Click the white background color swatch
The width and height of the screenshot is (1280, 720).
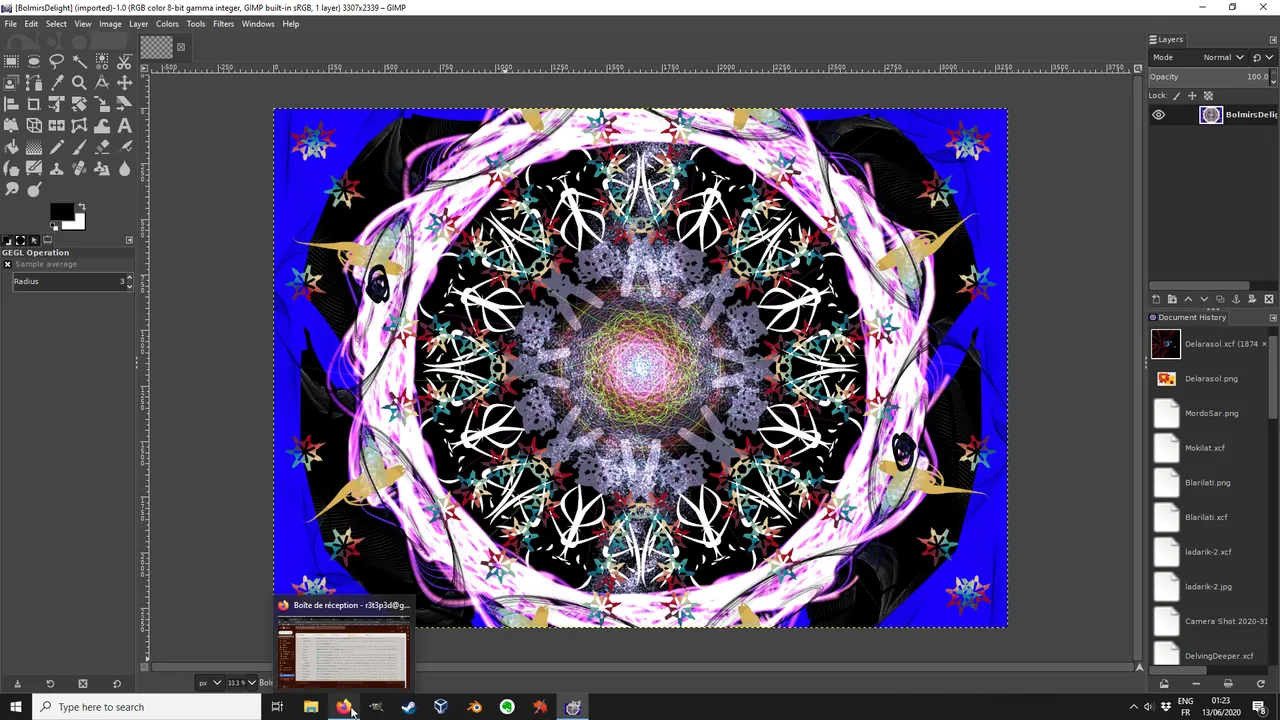tap(76, 223)
